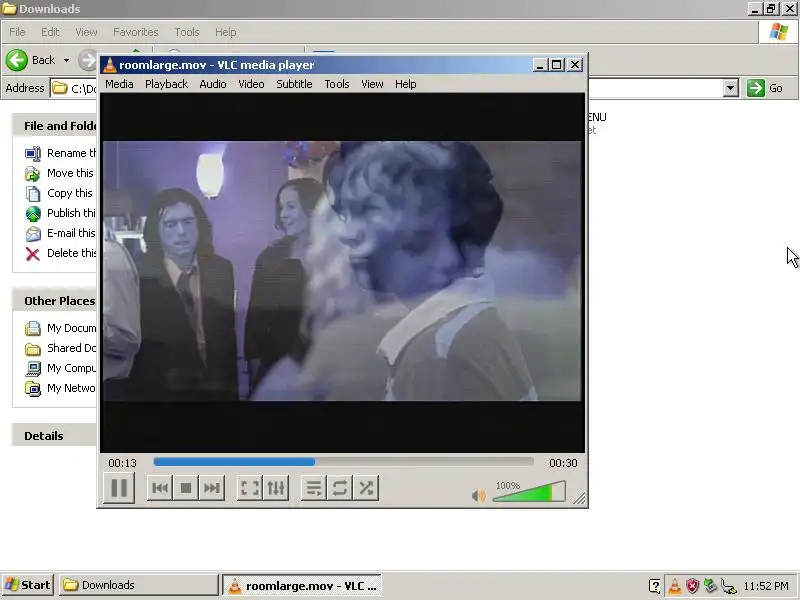This screenshot has width=800, height=600.
Task: Toggle the elapsed time display 00:13
Action: tap(122, 463)
